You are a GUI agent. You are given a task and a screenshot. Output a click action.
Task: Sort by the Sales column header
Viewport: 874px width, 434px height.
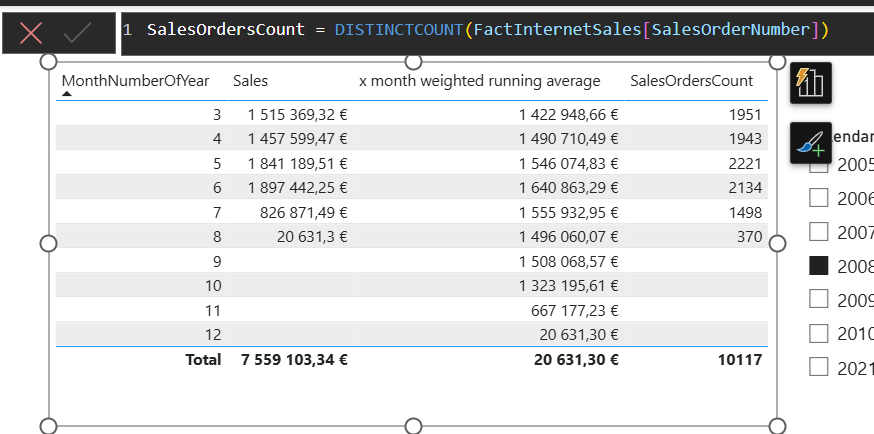(250, 81)
